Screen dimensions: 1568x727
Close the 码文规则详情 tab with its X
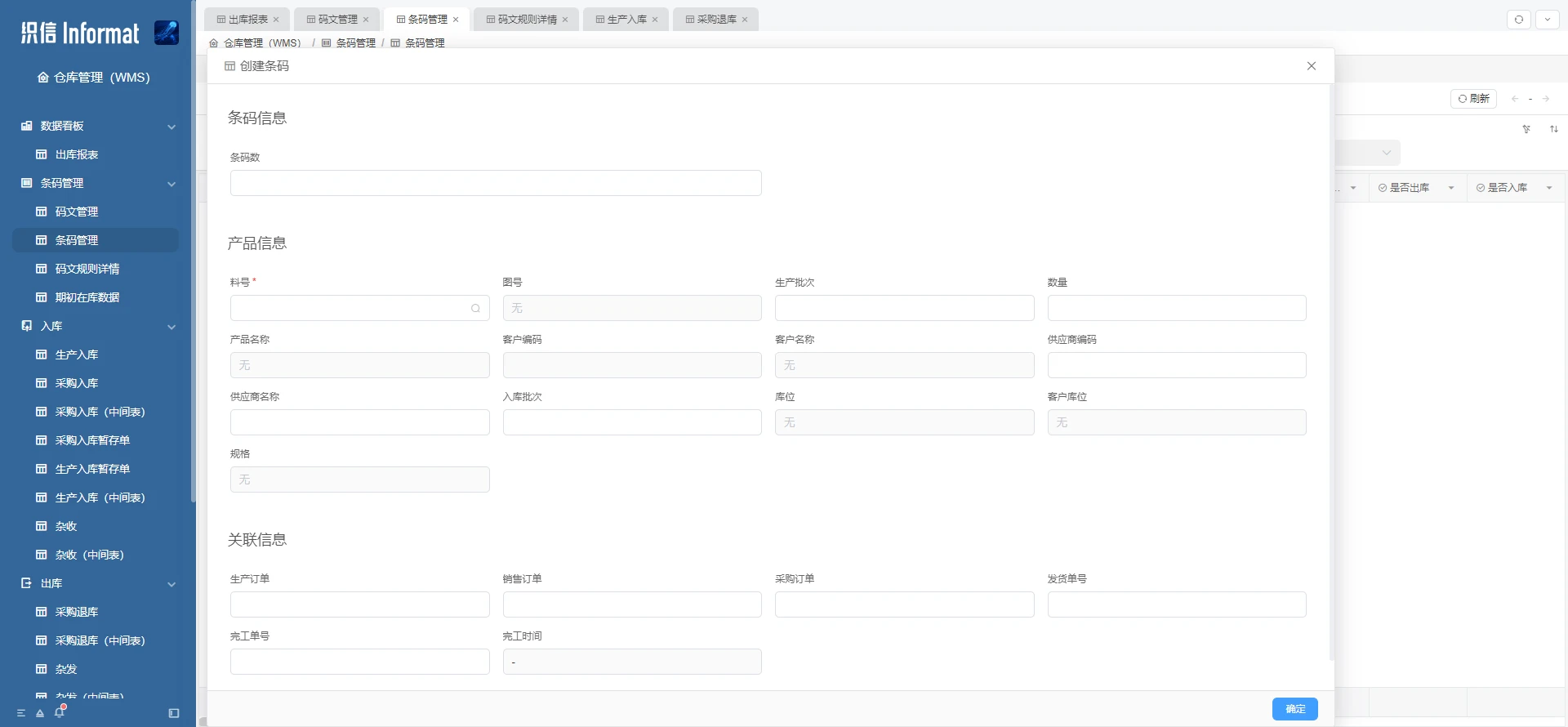coord(565,20)
